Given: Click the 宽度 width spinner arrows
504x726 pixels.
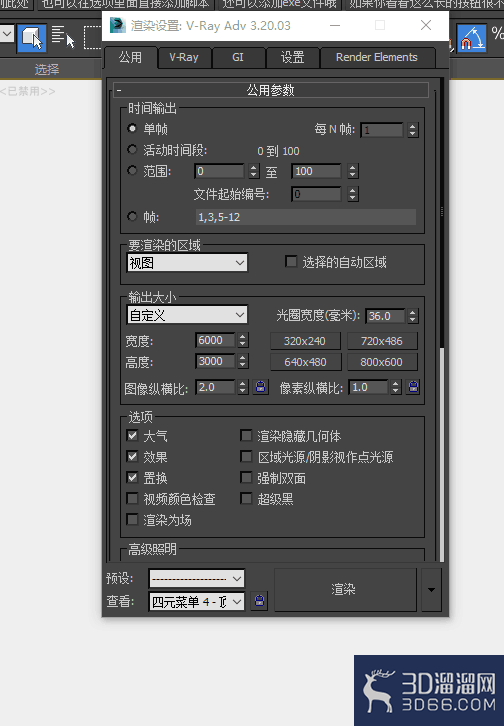Looking at the screenshot, I should pyautogui.click(x=243, y=340).
